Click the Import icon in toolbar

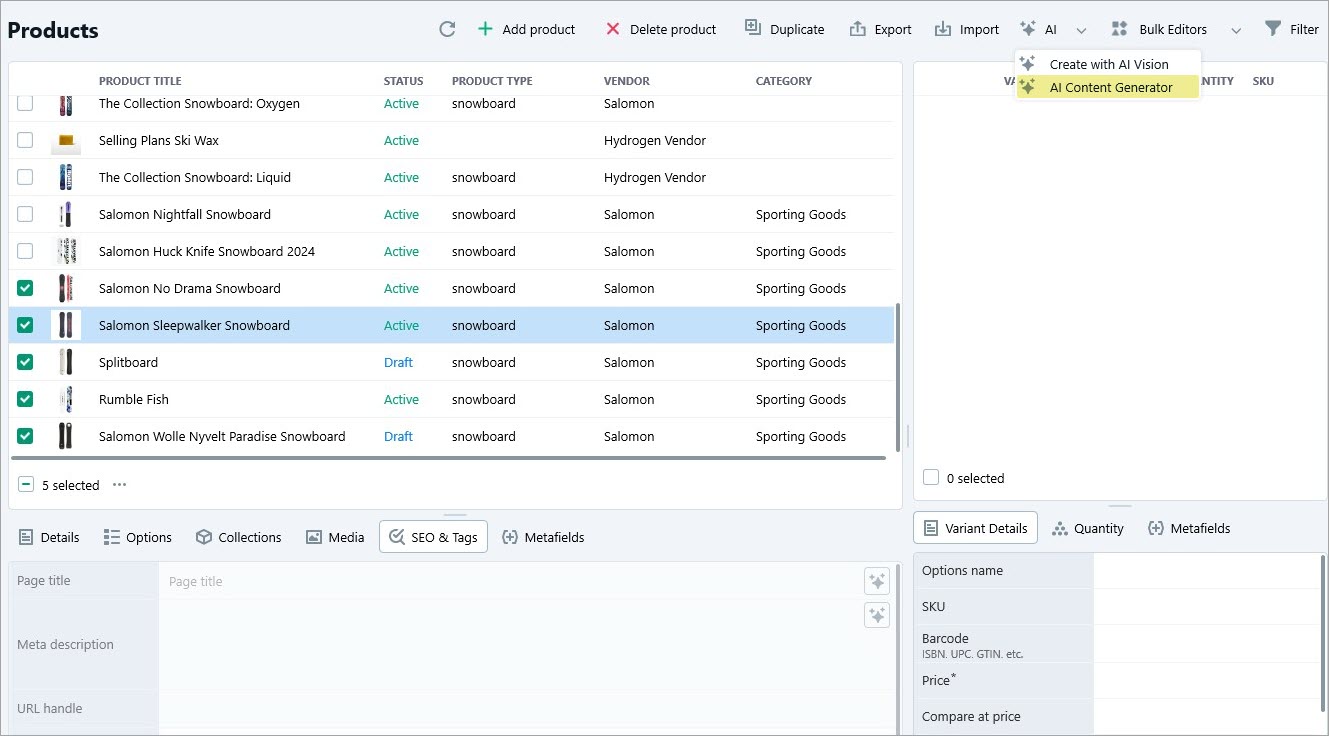click(x=942, y=29)
